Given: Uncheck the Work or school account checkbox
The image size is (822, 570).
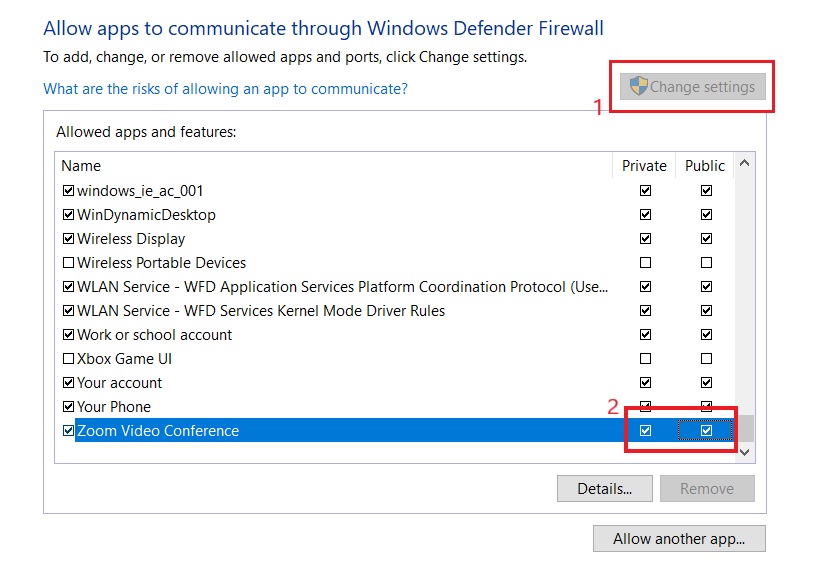Looking at the screenshot, I should [x=68, y=335].
